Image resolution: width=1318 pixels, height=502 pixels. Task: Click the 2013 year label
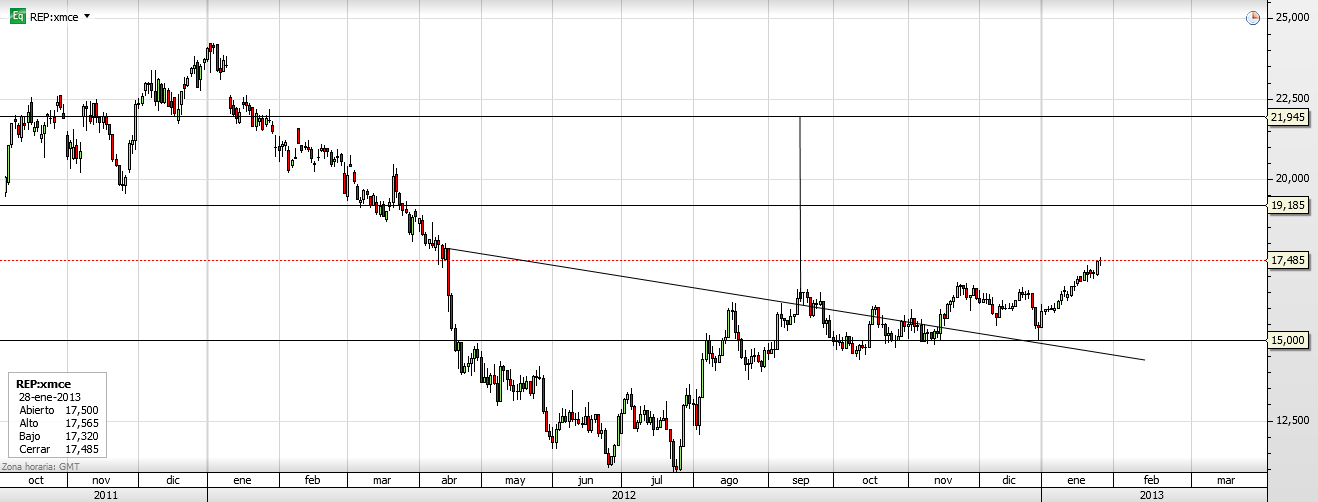[1151, 495]
